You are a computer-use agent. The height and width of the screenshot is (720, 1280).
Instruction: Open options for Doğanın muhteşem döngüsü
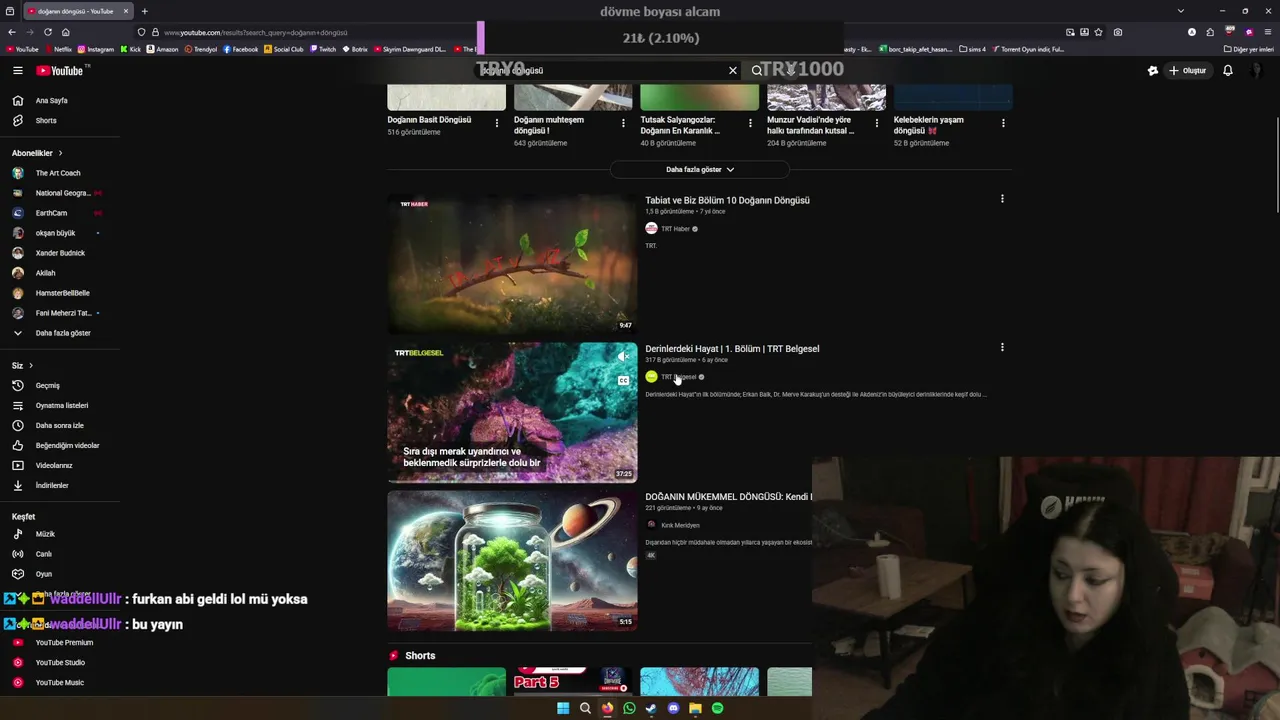click(x=623, y=123)
